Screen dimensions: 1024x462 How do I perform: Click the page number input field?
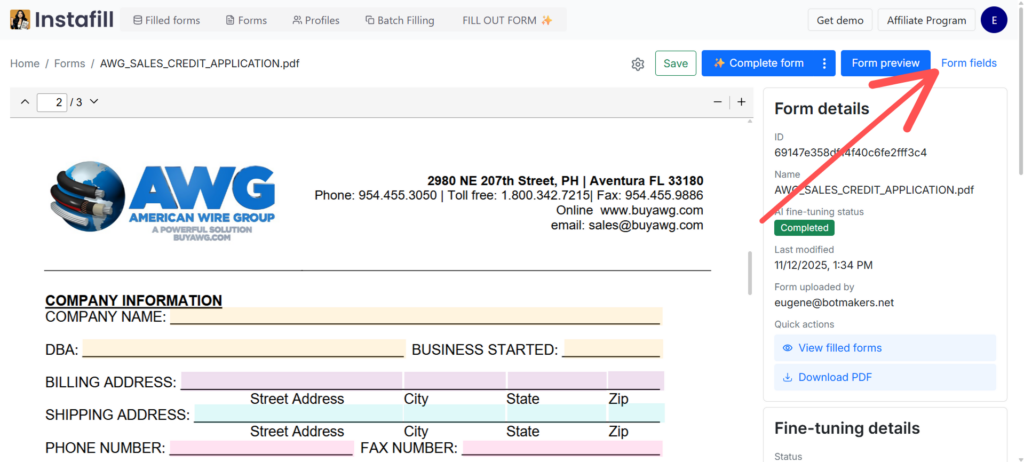tap(52, 102)
